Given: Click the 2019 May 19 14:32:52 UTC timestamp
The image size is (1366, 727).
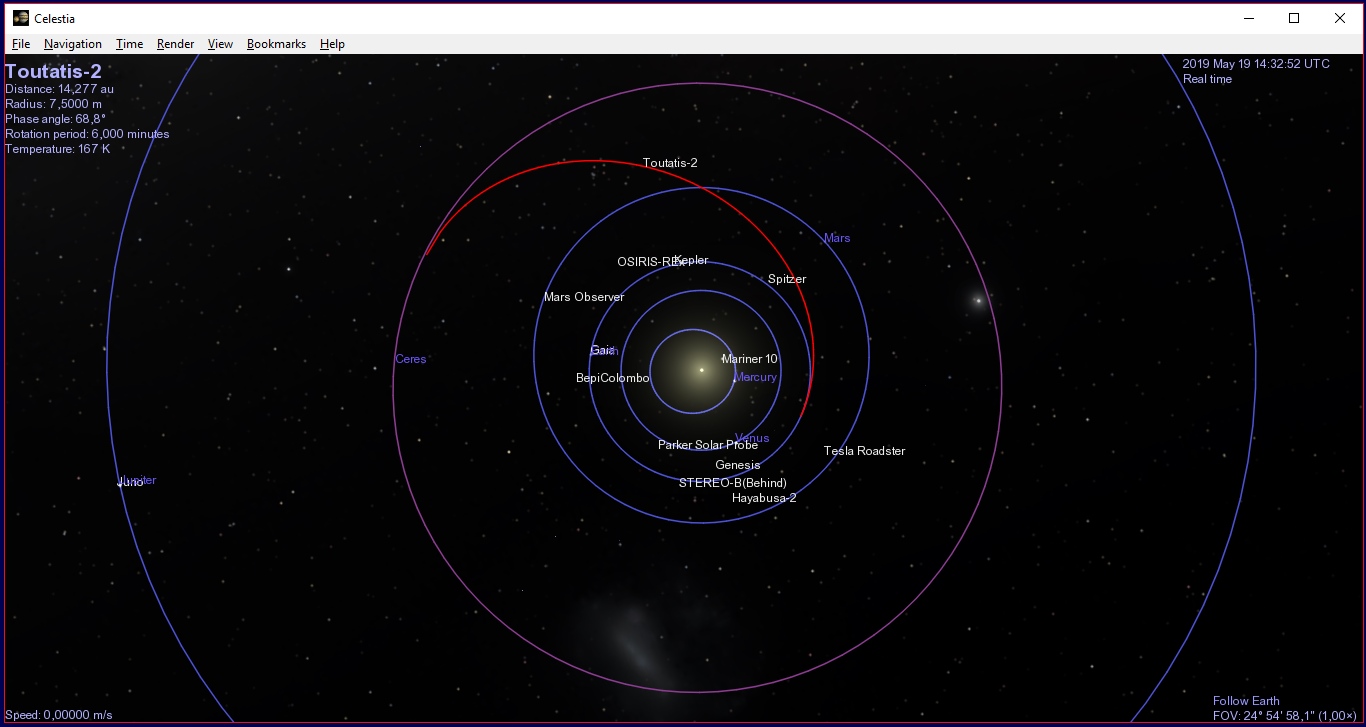Looking at the screenshot, I should pyautogui.click(x=1256, y=64).
